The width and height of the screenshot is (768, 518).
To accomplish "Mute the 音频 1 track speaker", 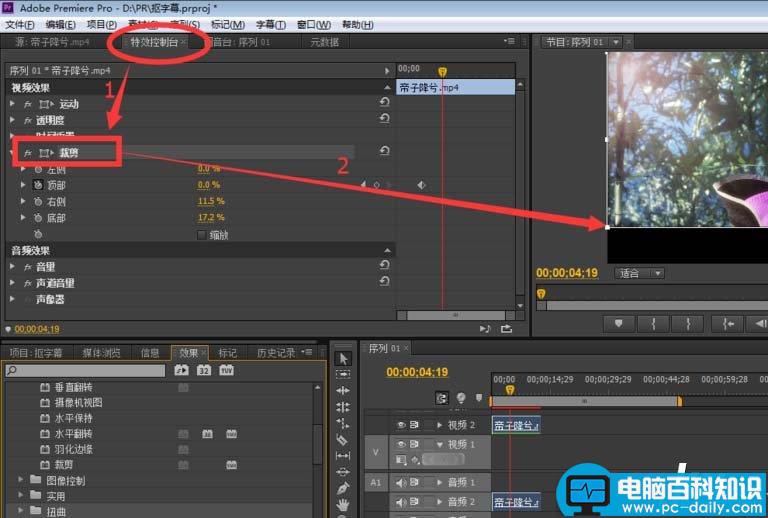I will [401, 483].
